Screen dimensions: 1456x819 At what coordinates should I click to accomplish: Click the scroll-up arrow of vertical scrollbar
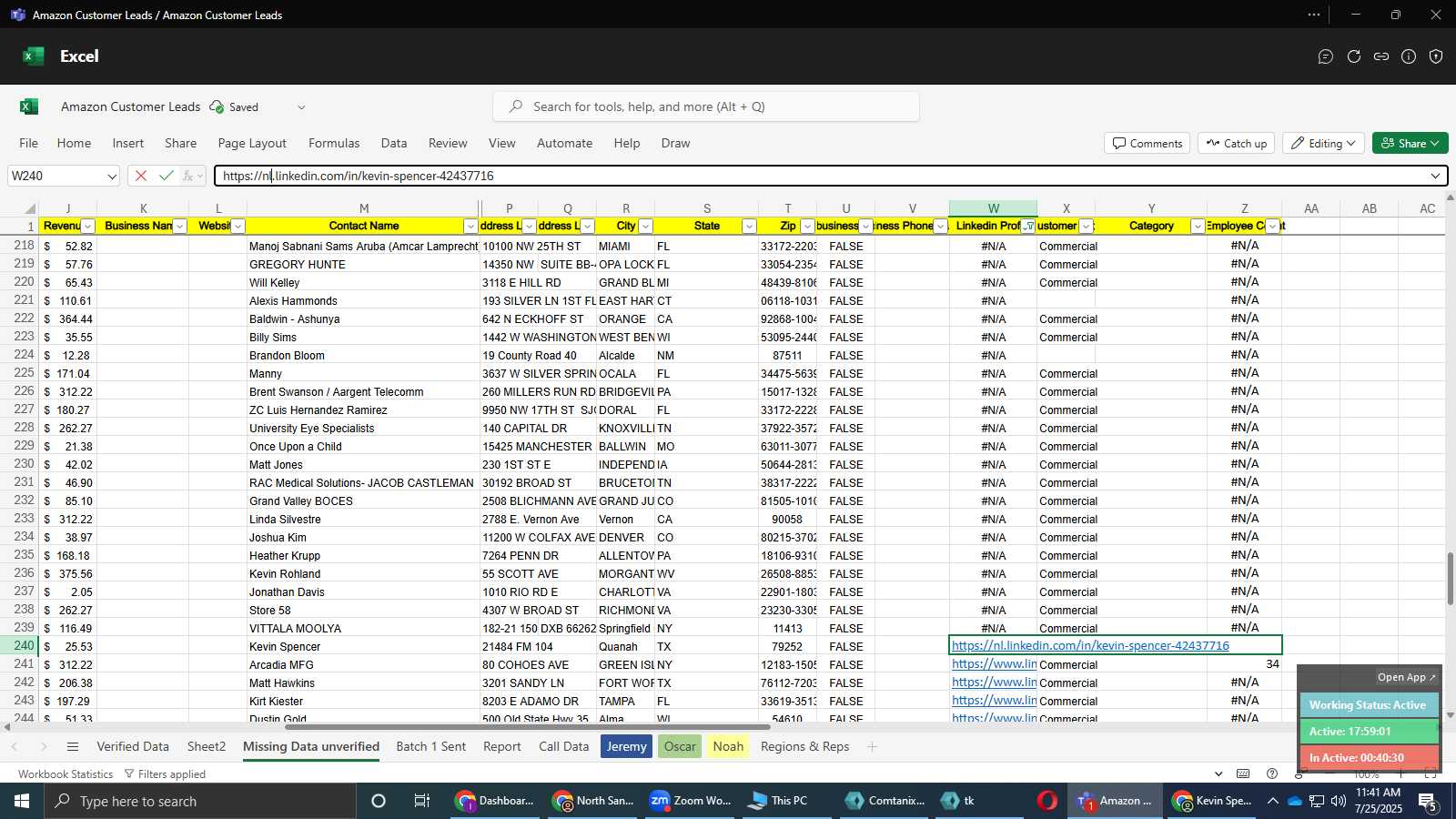click(1451, 196)
